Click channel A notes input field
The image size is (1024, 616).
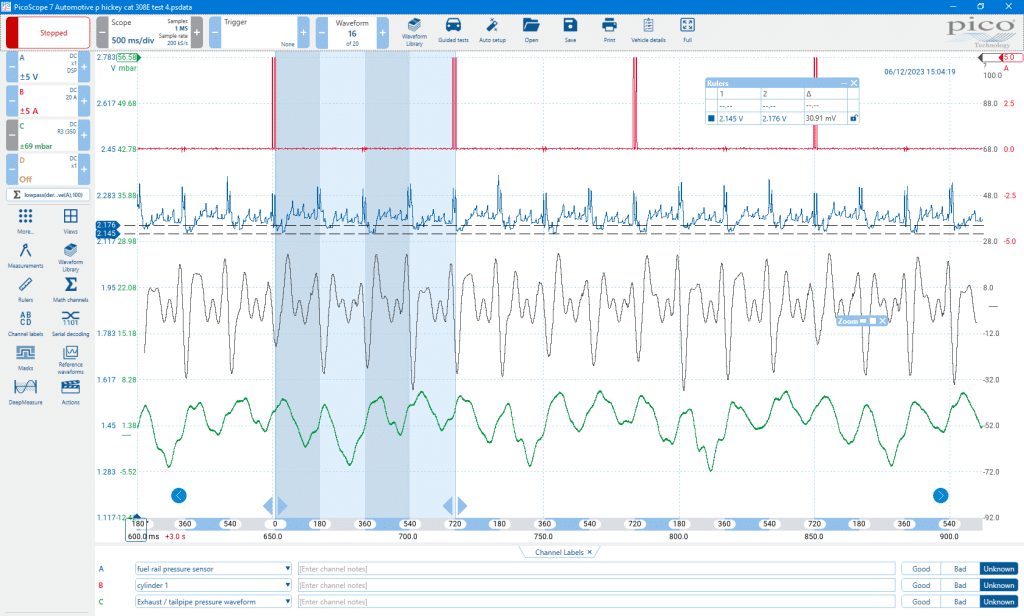[x=596, y=569]
